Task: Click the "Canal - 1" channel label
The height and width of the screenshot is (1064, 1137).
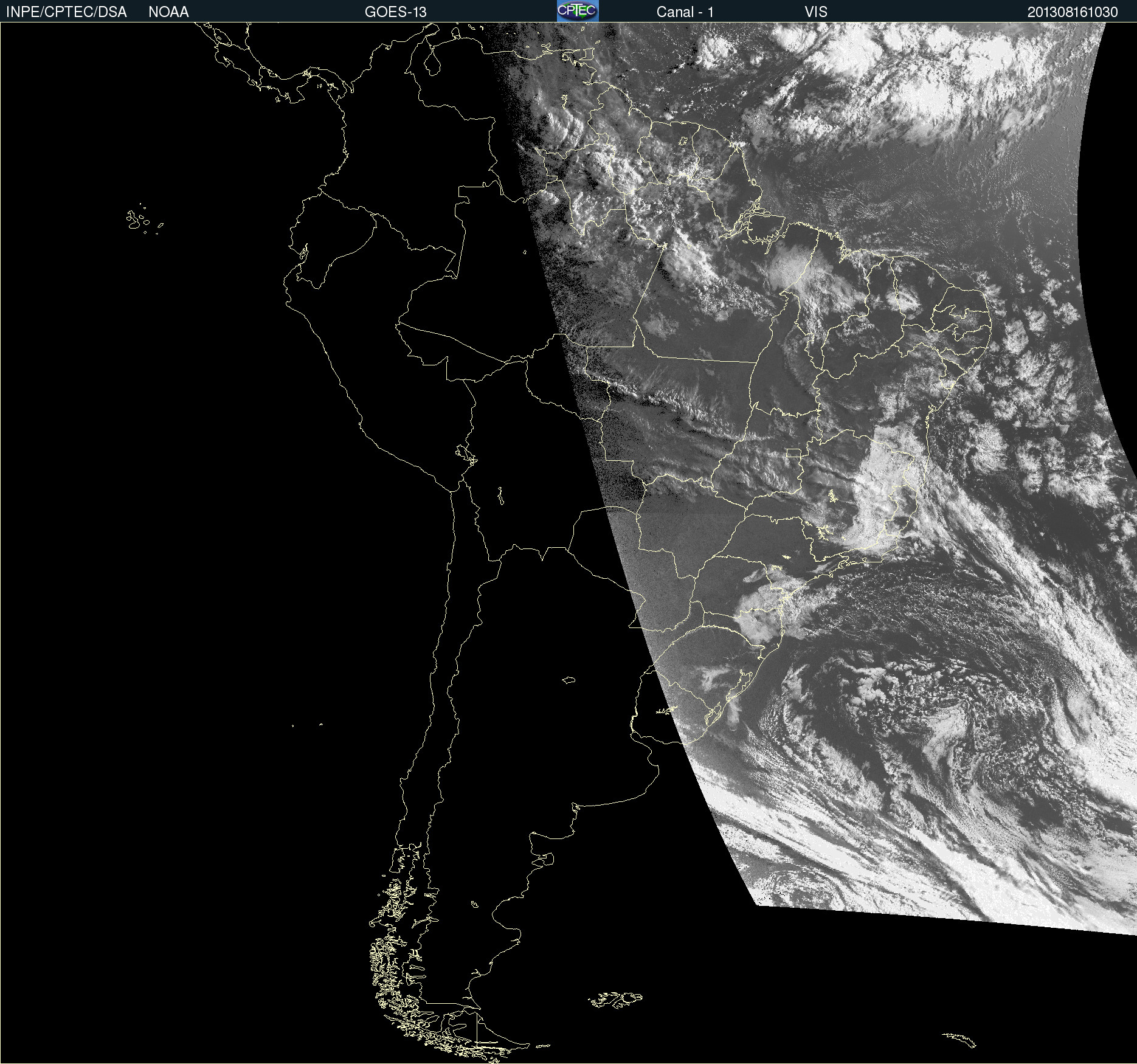Action: click(685, 12)
